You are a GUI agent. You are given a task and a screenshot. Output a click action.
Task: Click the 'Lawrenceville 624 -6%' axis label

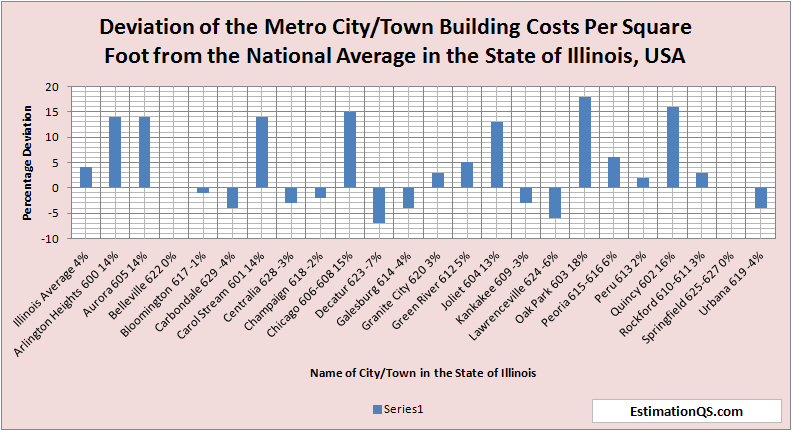coord(514,296)
